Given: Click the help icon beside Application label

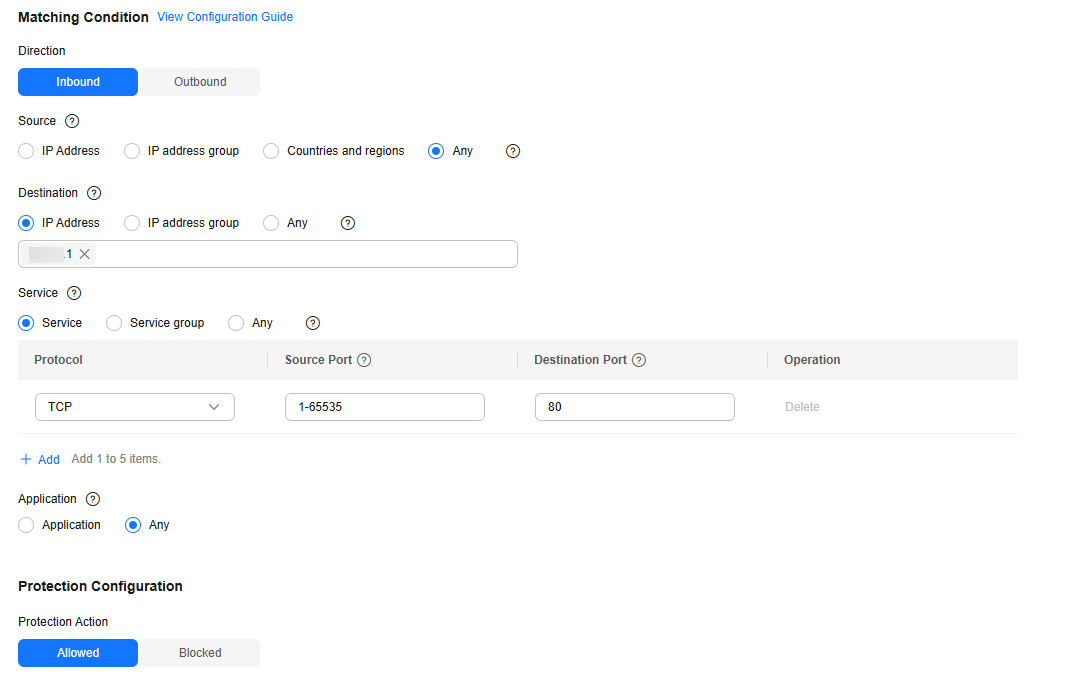Looking at the screenshot, I should 93,499.
